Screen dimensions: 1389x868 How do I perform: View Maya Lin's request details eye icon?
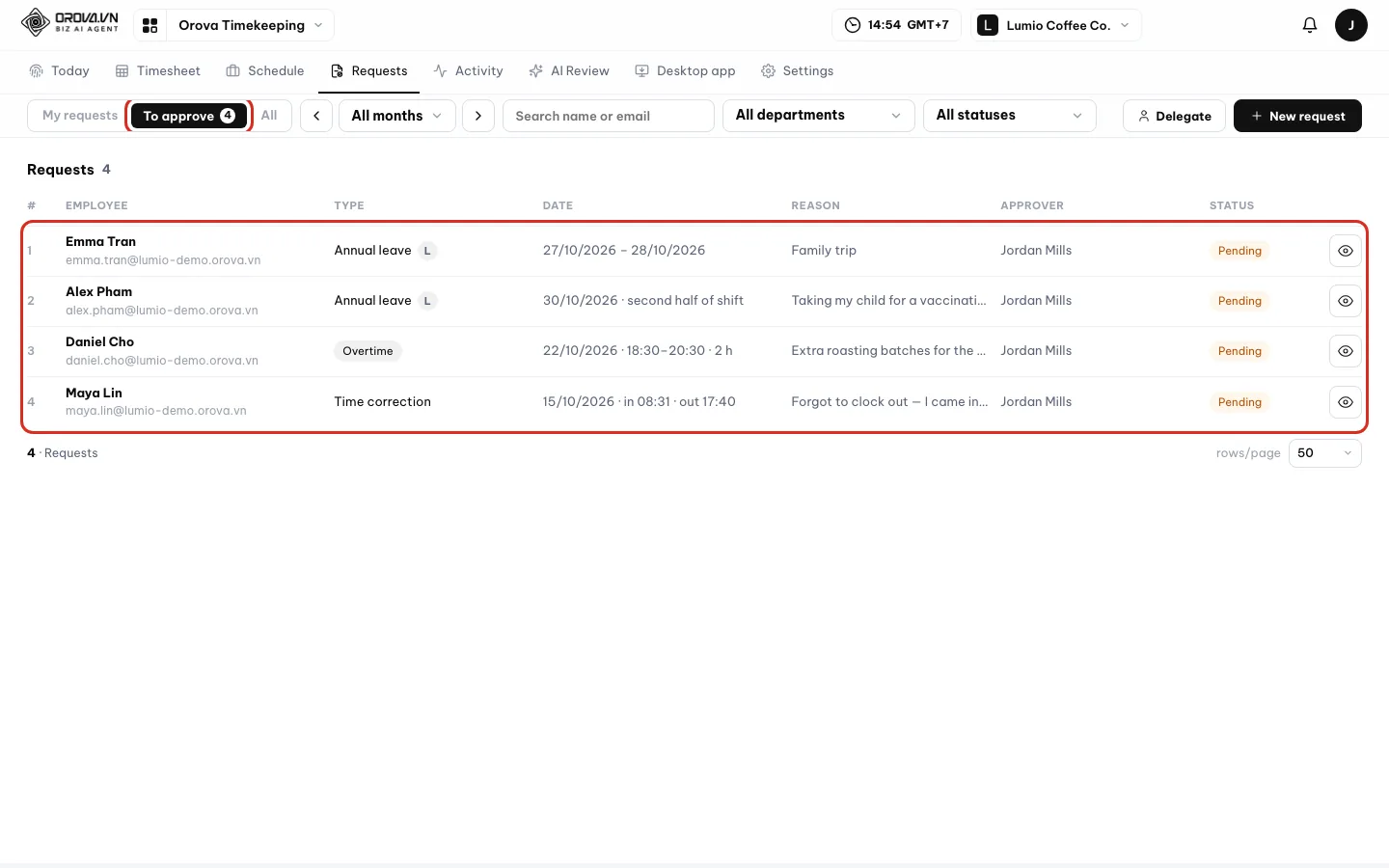[x=1345, y=402]
